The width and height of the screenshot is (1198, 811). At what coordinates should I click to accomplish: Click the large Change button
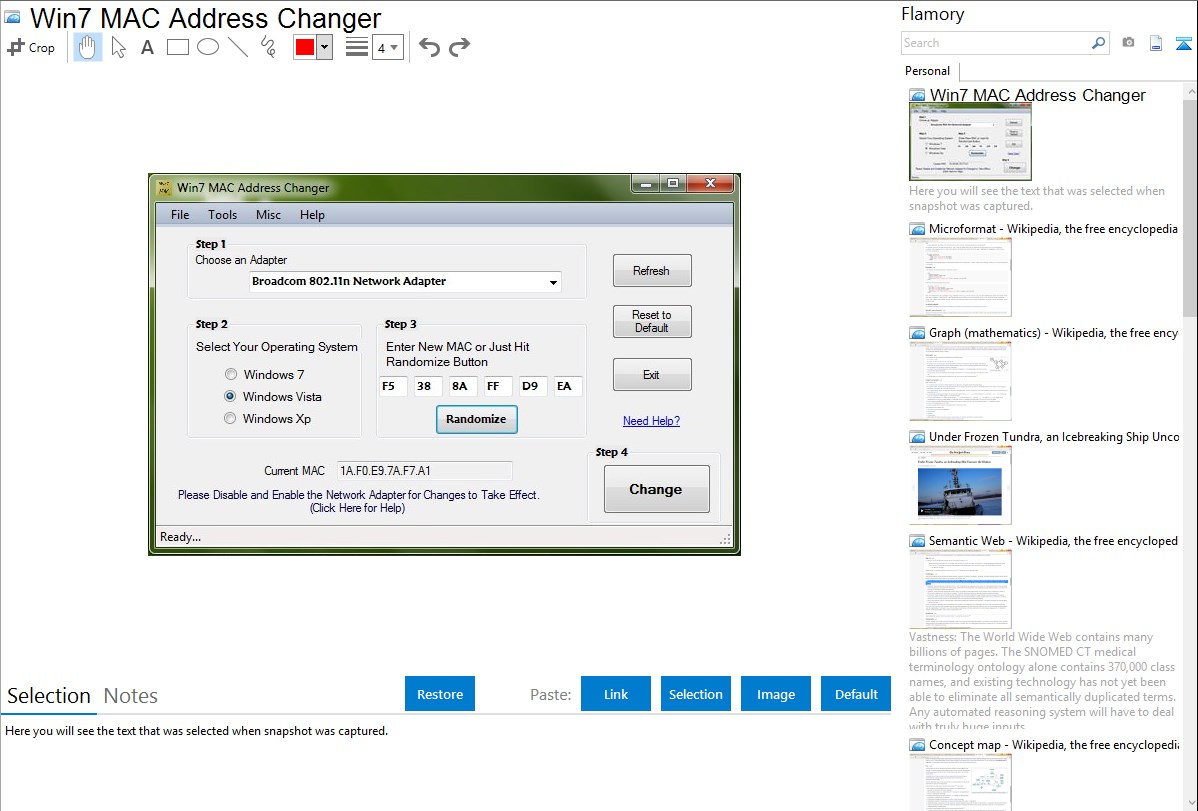(x=656, y=489)
